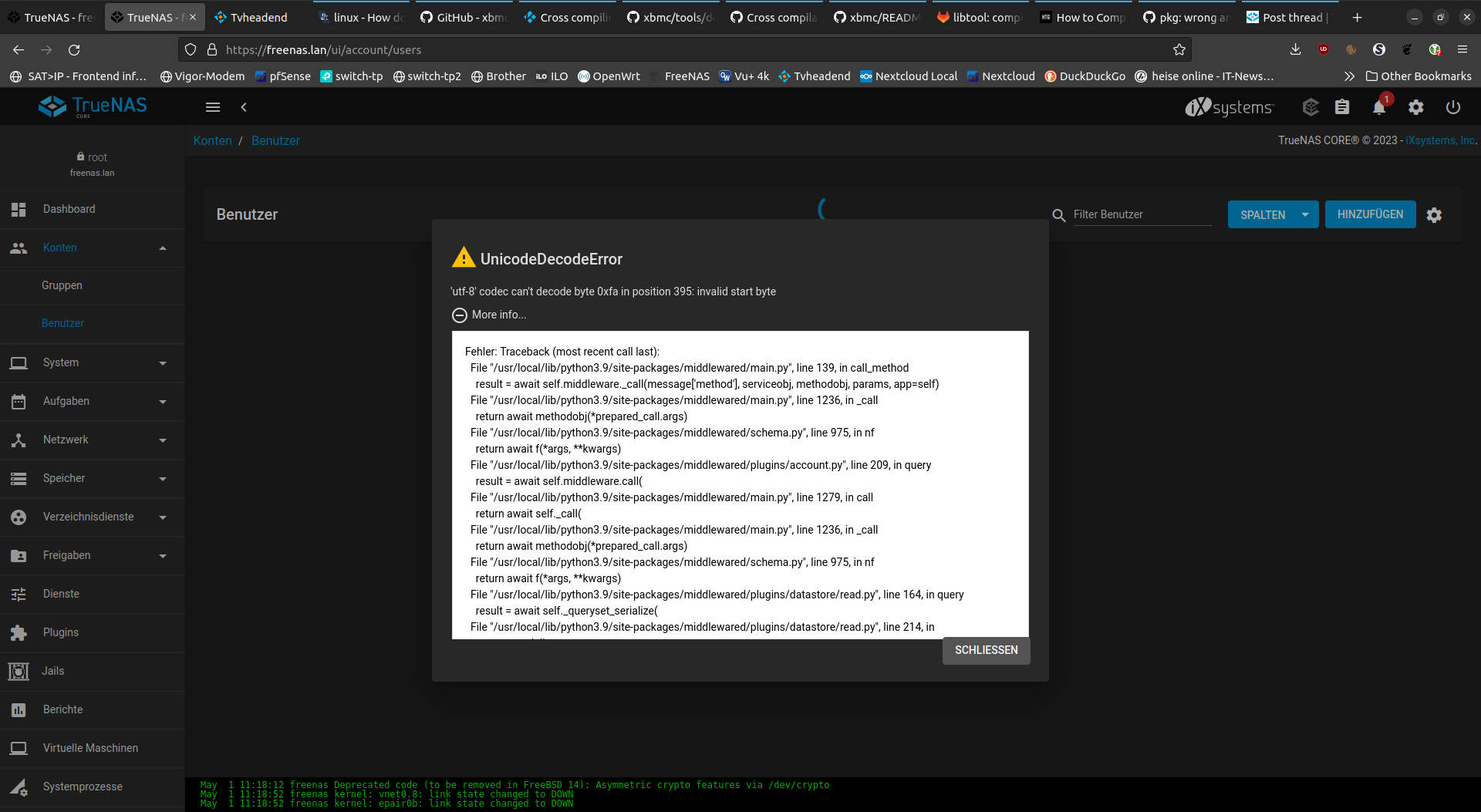Image resolution: width=1481 pixels, height=812 pixels.
Task: Click the Speicher storage icon
Action: point(19,478)
